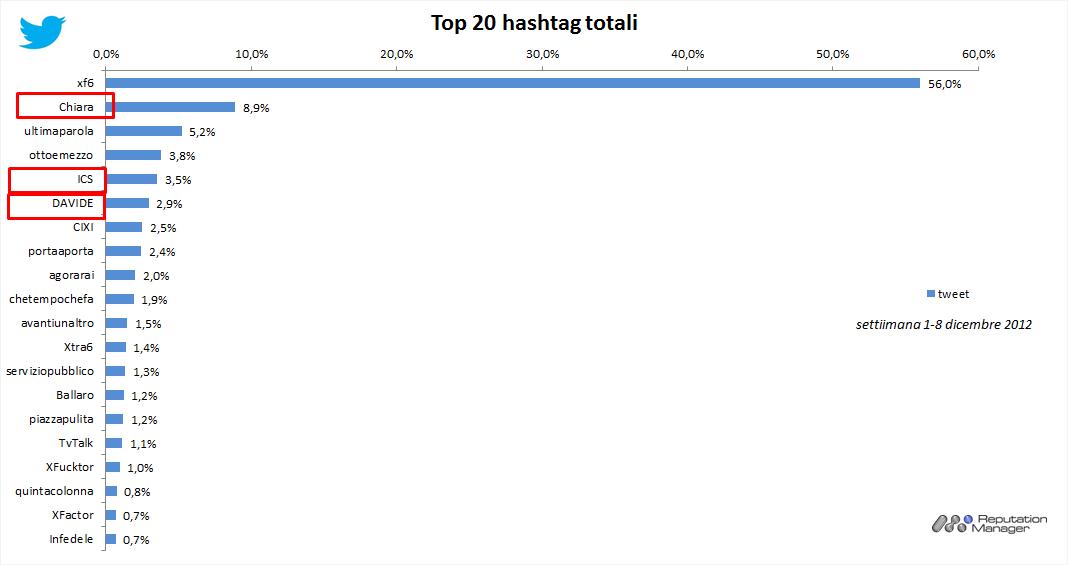
Task: Select the chetempochefa bar
Action: pos(119,299)
